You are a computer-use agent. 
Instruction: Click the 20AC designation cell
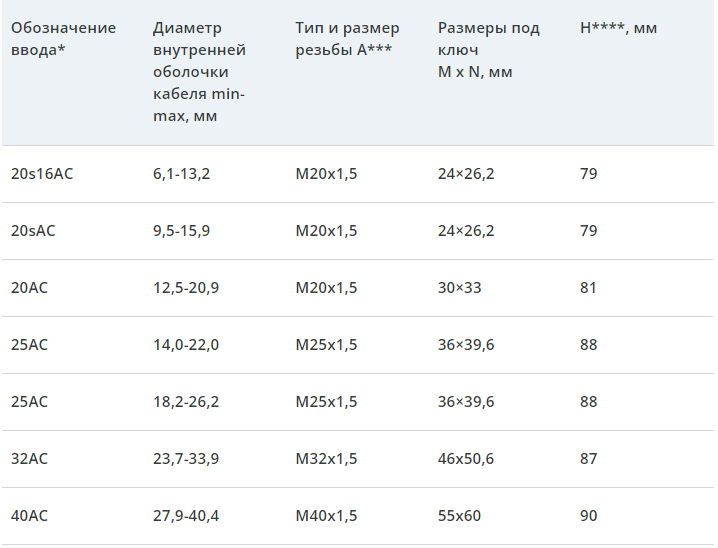(29, 288)
